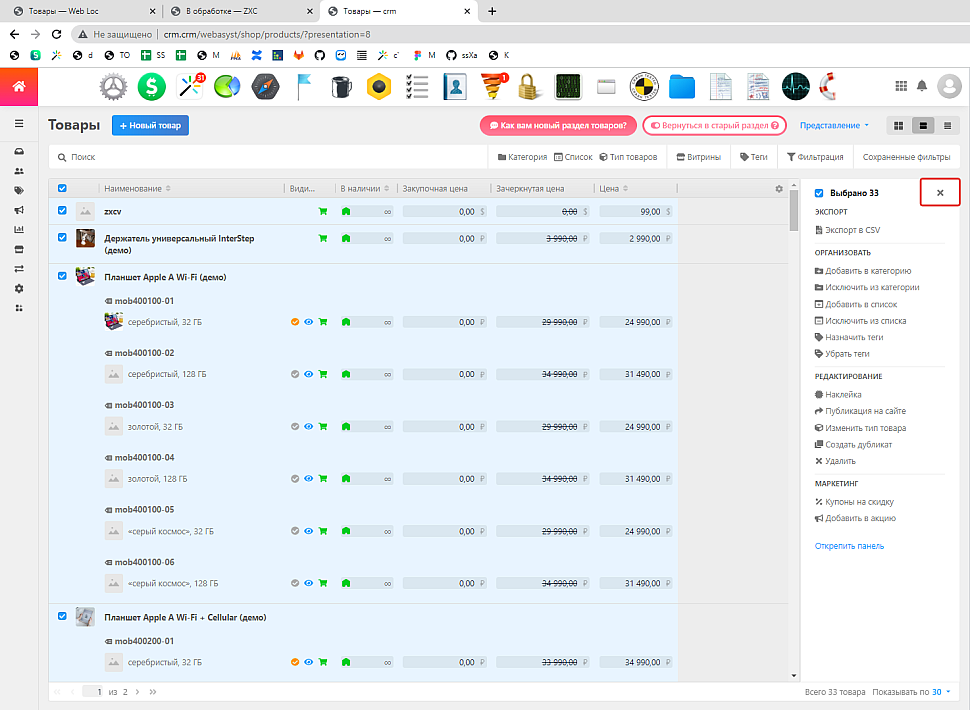Toggle the select-all checkbox in table header
The width and height of the screenshot is (970, 710).
(62, 188)
